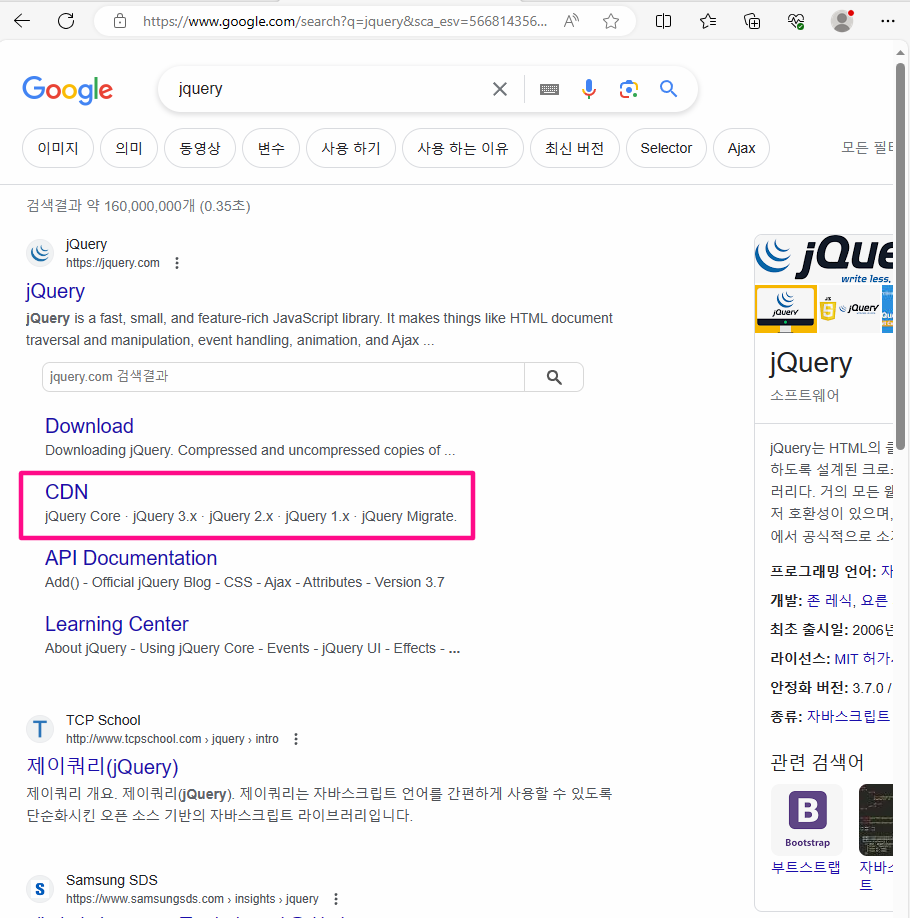Filter results by 이미지
The width and height of the screenshot is (910, 918).
click(58, 148)
